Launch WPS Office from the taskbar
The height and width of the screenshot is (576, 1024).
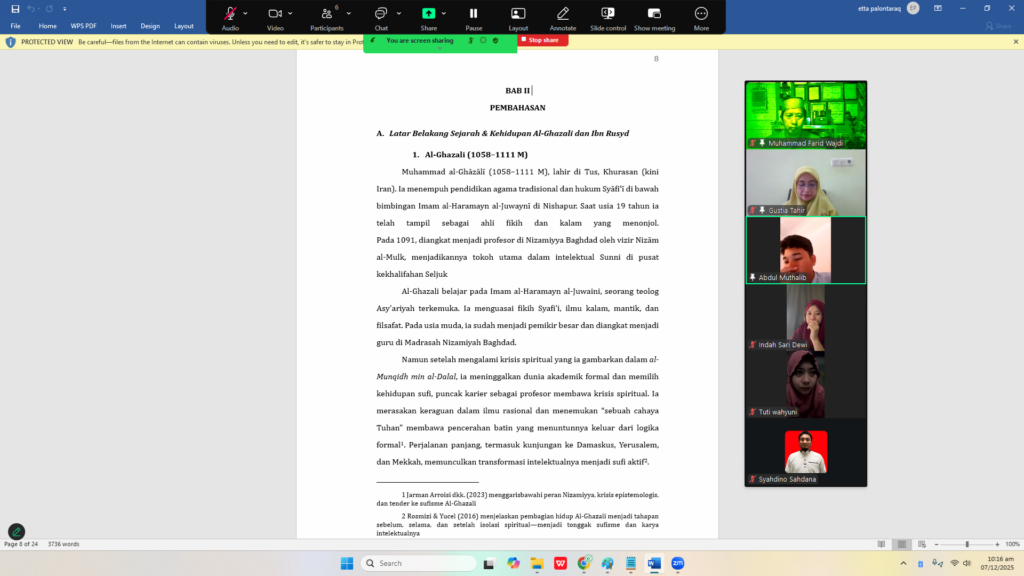560,563
